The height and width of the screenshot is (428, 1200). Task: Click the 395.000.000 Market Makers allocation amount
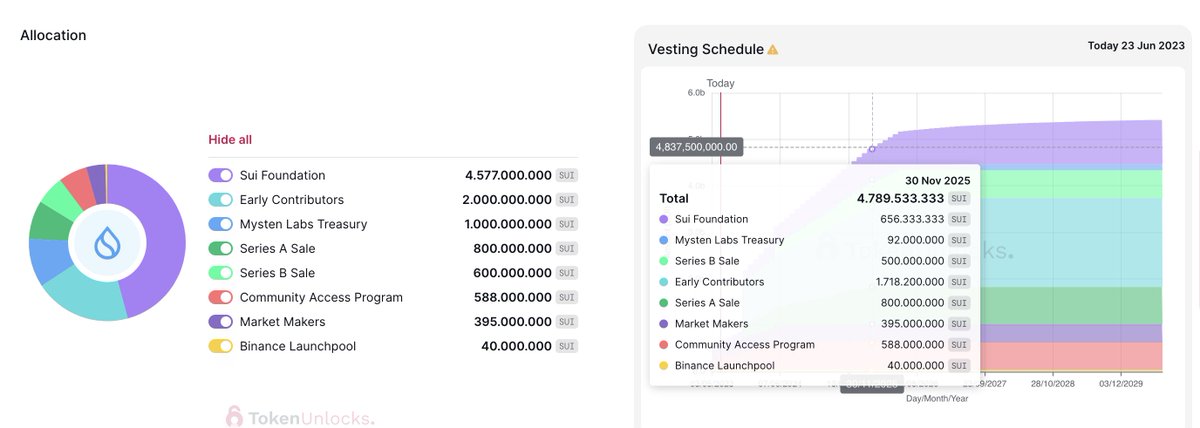coord(512,322)
